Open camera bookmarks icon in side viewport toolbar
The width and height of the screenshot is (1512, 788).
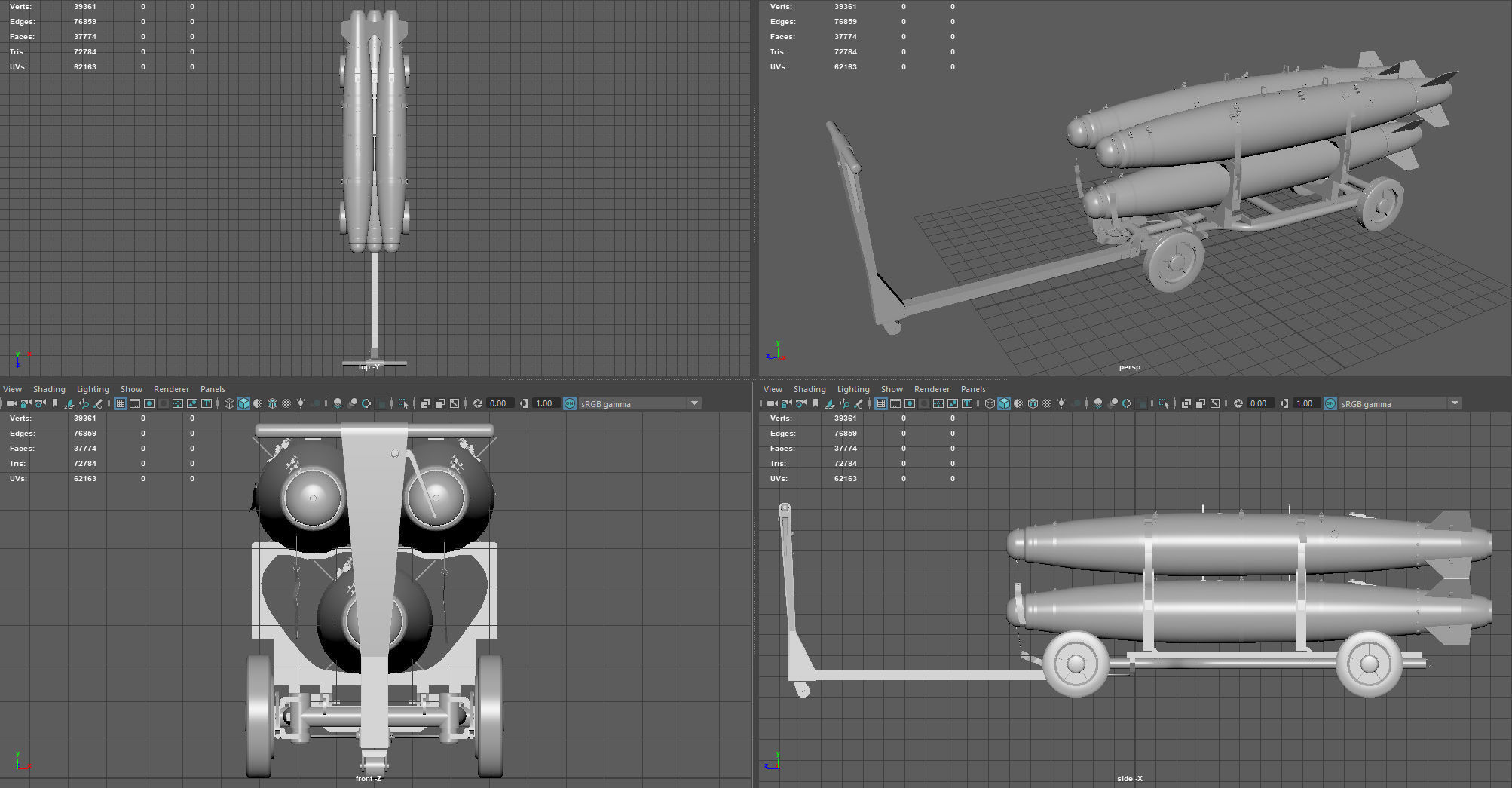[816, 403]
